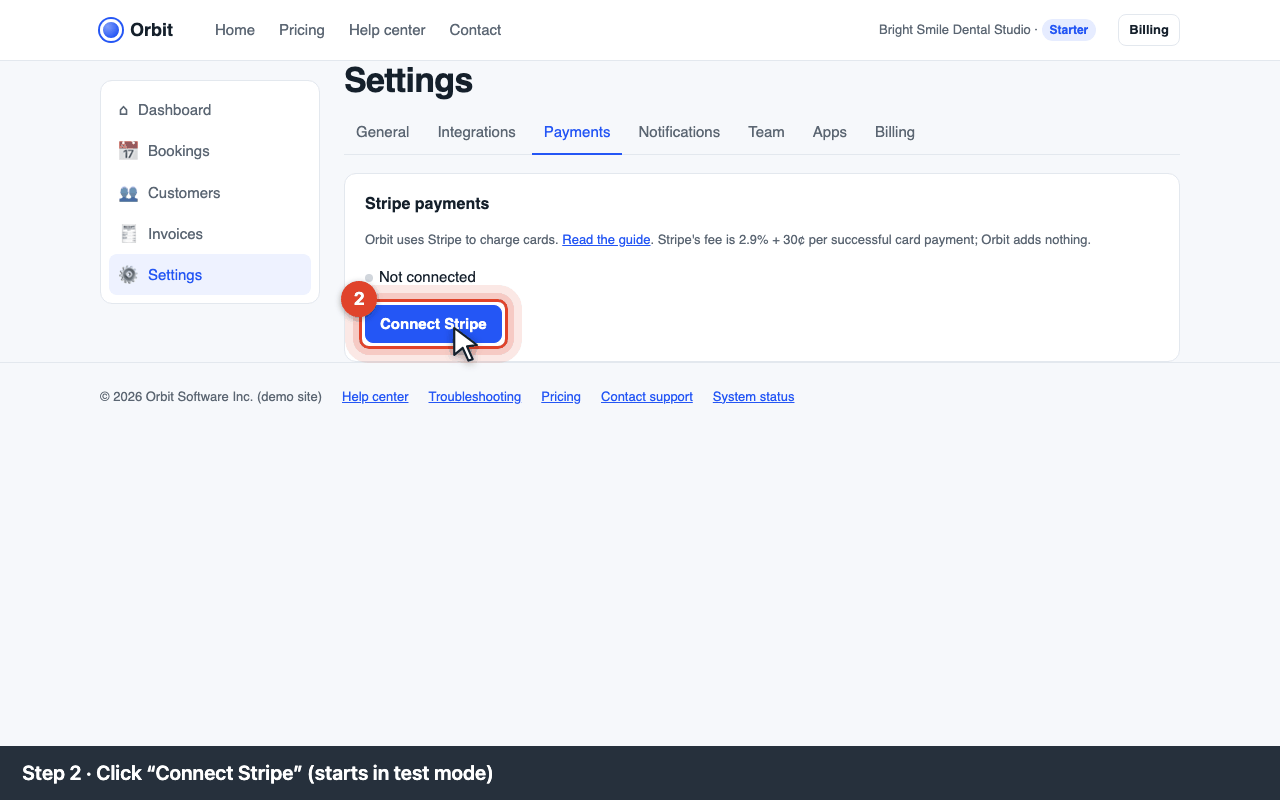Follow the footer Help center link
This screenshot has width=1280, height=800.
[375, 397]
